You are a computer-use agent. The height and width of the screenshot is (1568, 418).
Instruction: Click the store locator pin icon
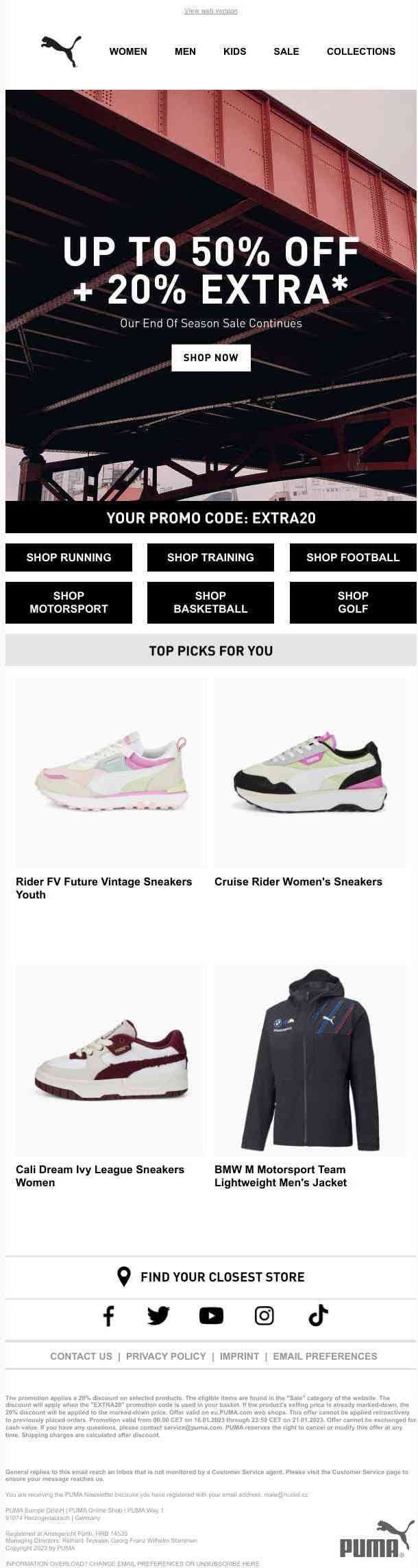(124, 1276)
